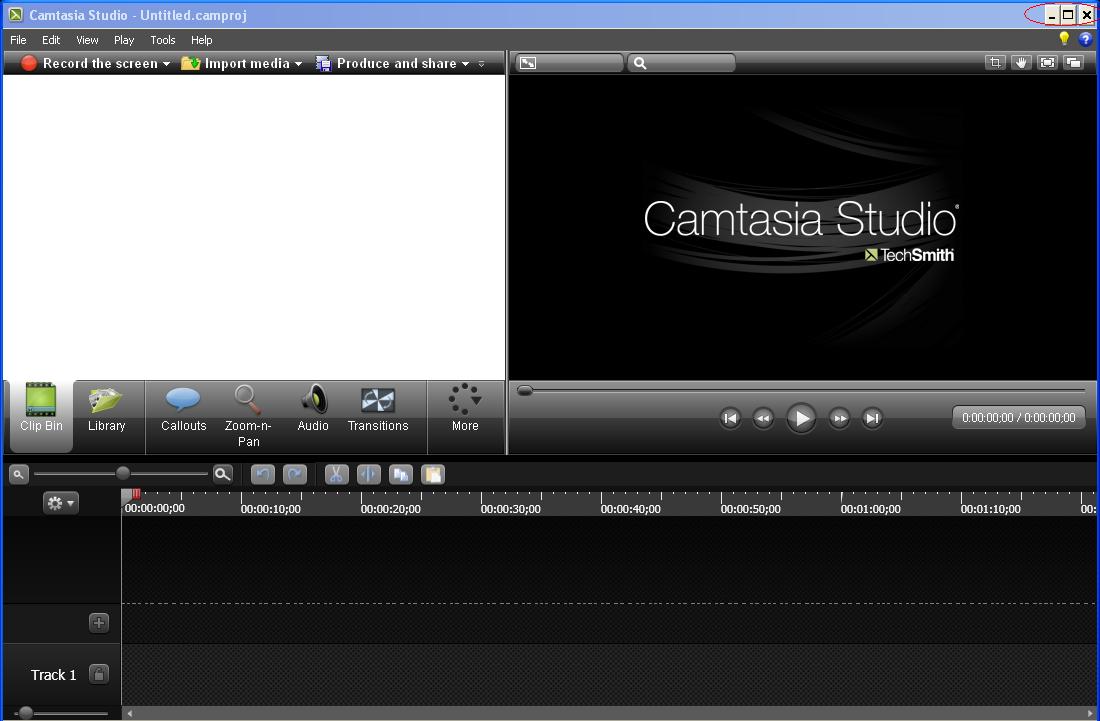Click the lightbulb tips icon

pos(1064,39)
